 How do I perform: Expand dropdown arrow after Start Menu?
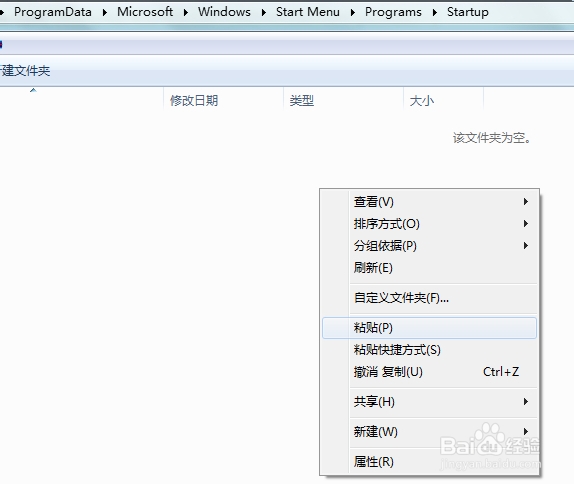pos(353,12)
